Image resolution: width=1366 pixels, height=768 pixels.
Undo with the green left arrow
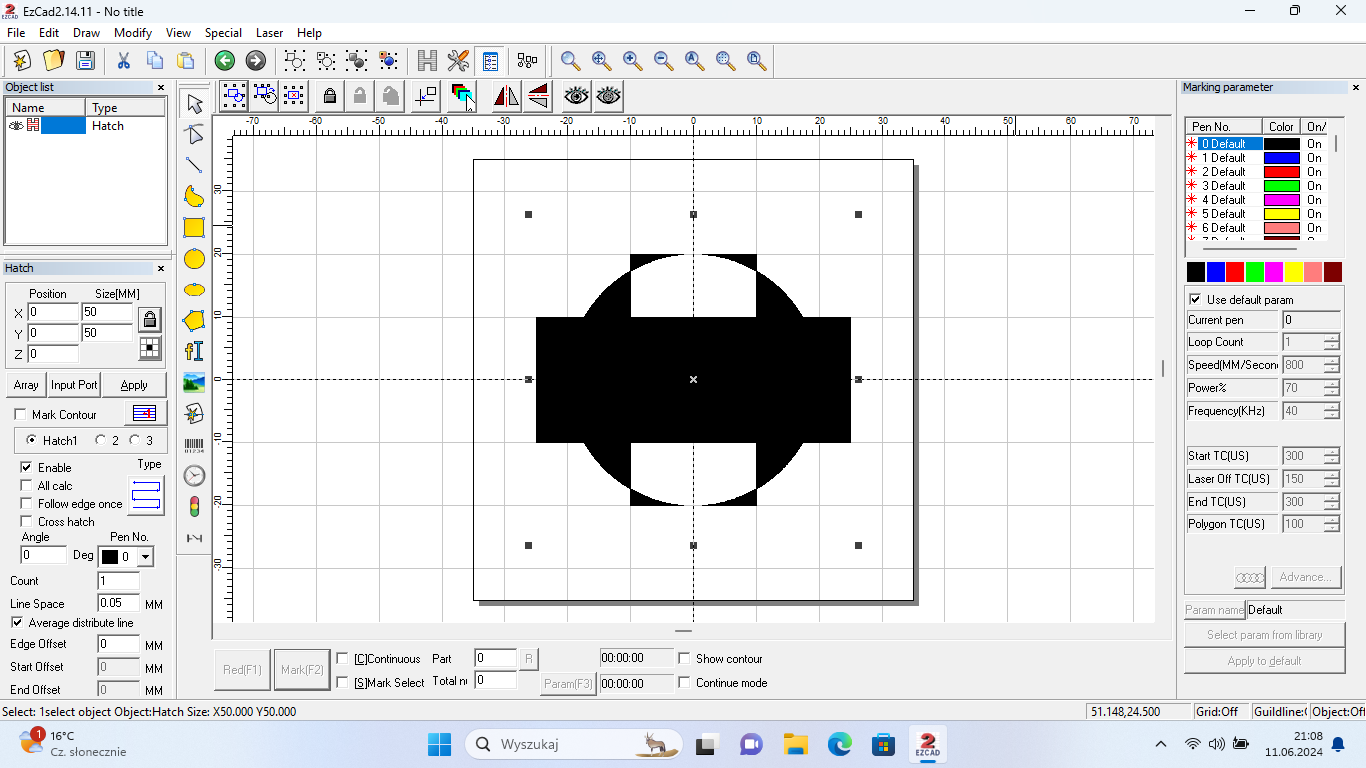coord(225,60)
